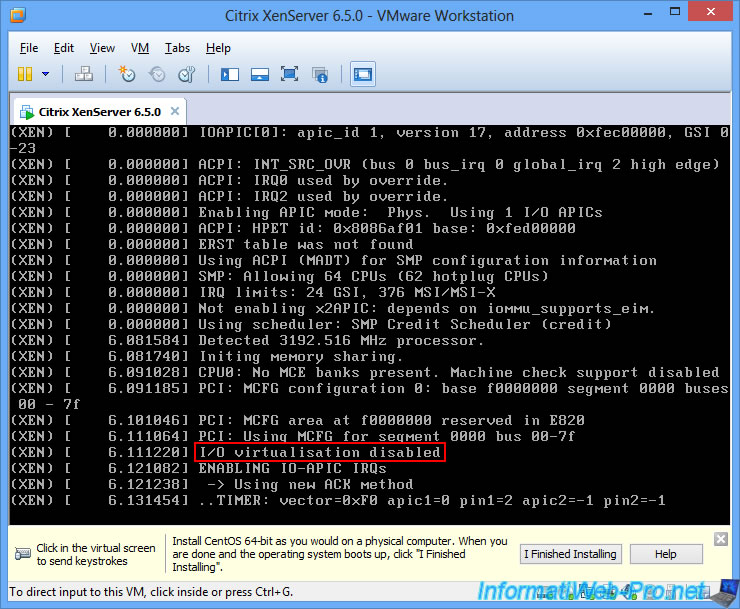The image size is (740, 609).
Task: Click the Help button in install bar
Action: [x=665, y=554]
